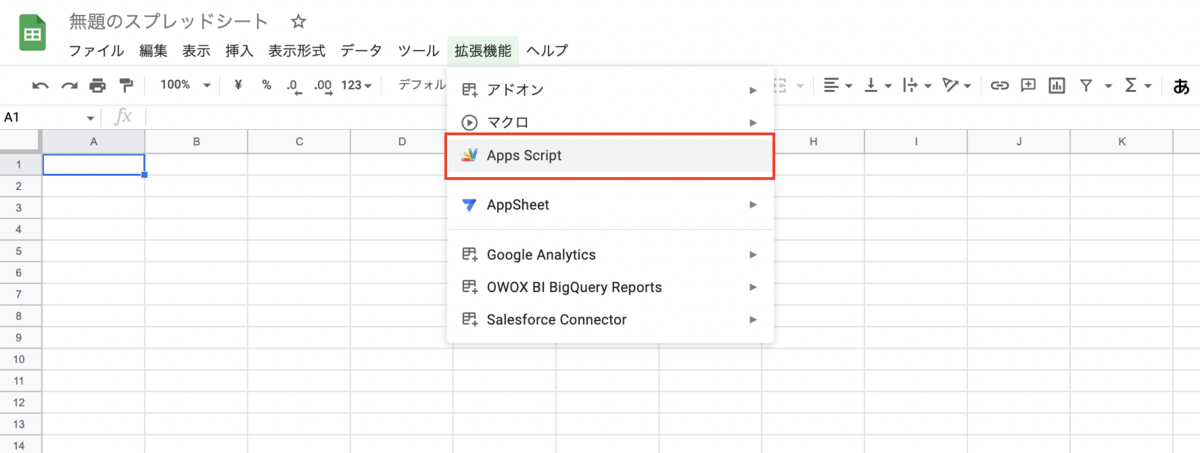This screenshot has height=453, width=1200.
Task: Open the text rotation options
Action: pyautogui.click(x=957, y=86)
